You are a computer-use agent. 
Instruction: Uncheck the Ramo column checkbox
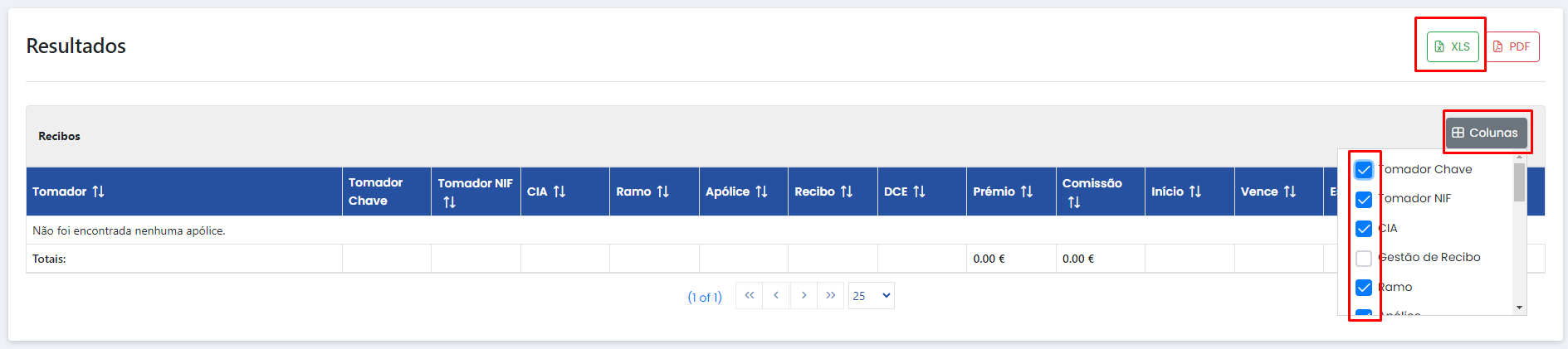1364,288
